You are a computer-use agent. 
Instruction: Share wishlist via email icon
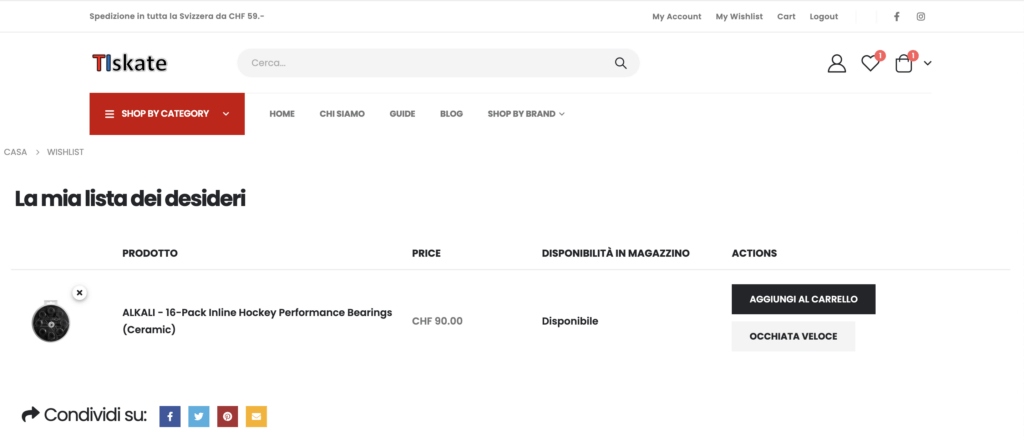(256, 416)
